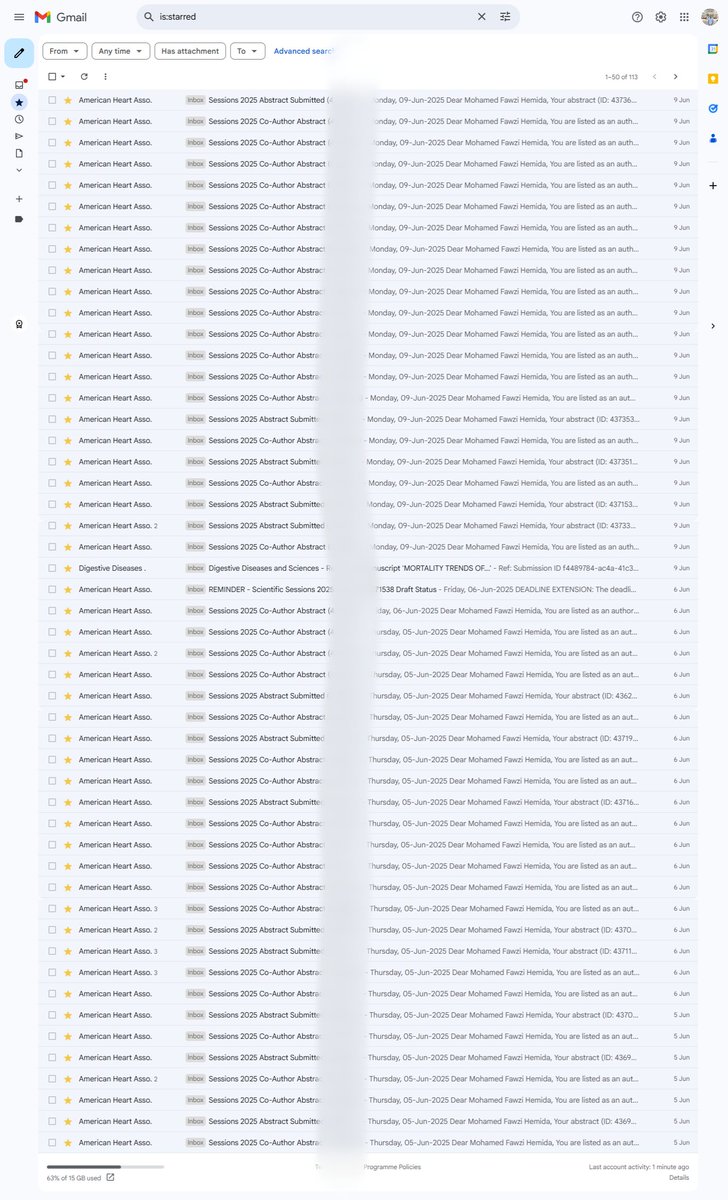Screen dimensions: 728x1200
Task: Get add-ons with side panel plus
Action: (712, 186)
